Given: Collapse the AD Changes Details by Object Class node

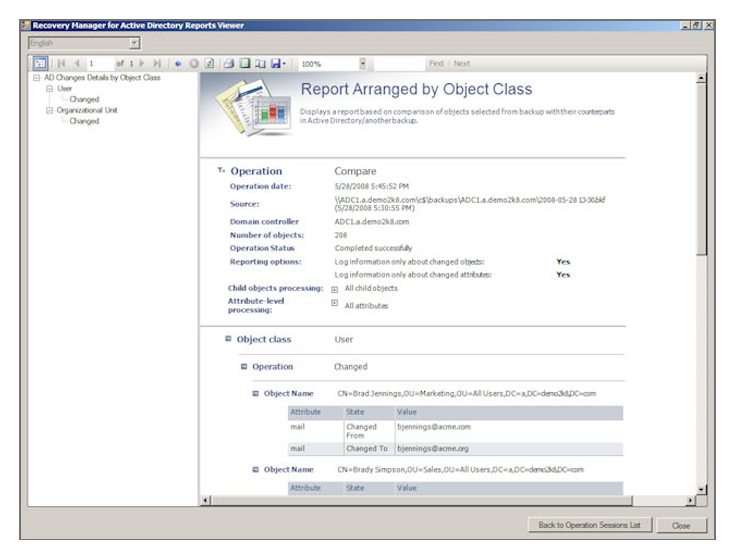Looking at the screenshot, I should [37, 78].
